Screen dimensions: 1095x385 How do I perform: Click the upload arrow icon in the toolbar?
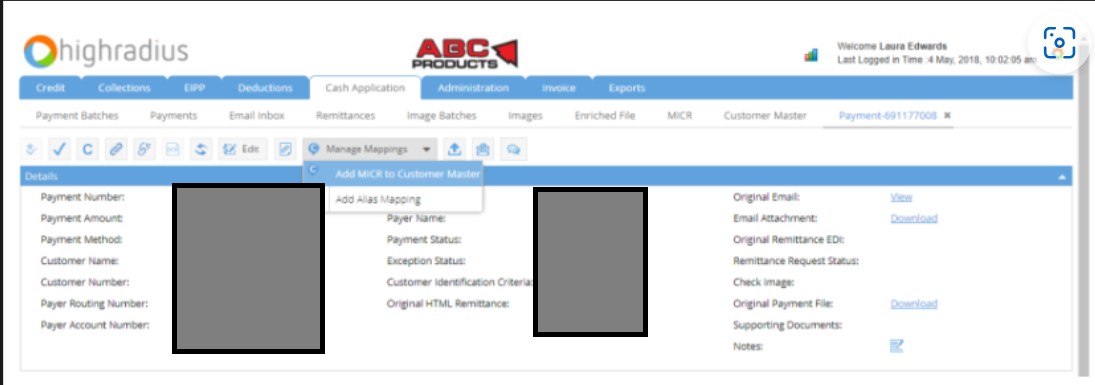[455, 149]
